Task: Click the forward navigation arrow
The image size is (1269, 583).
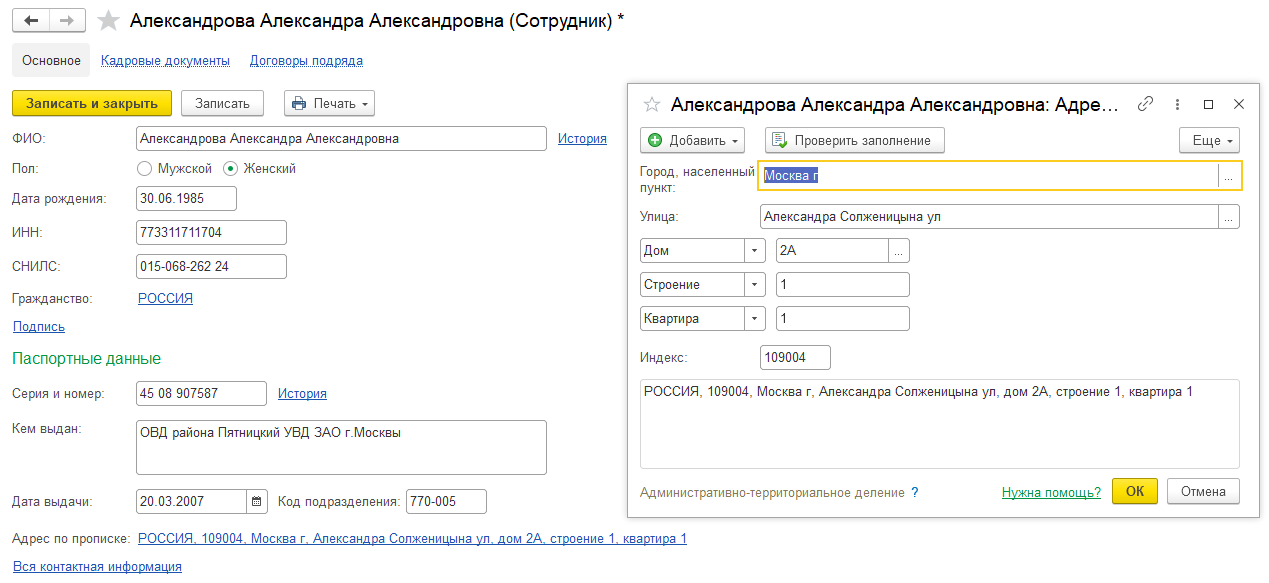Action: (x=67, y=21)
